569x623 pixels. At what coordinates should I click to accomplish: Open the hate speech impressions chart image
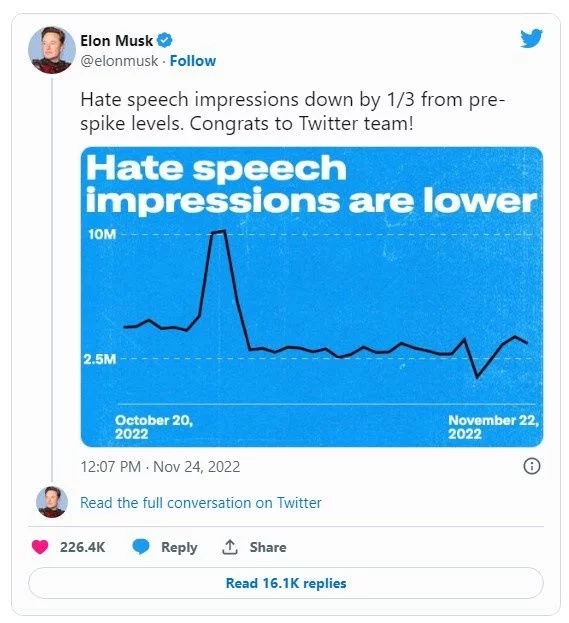(x=312, y=297)
